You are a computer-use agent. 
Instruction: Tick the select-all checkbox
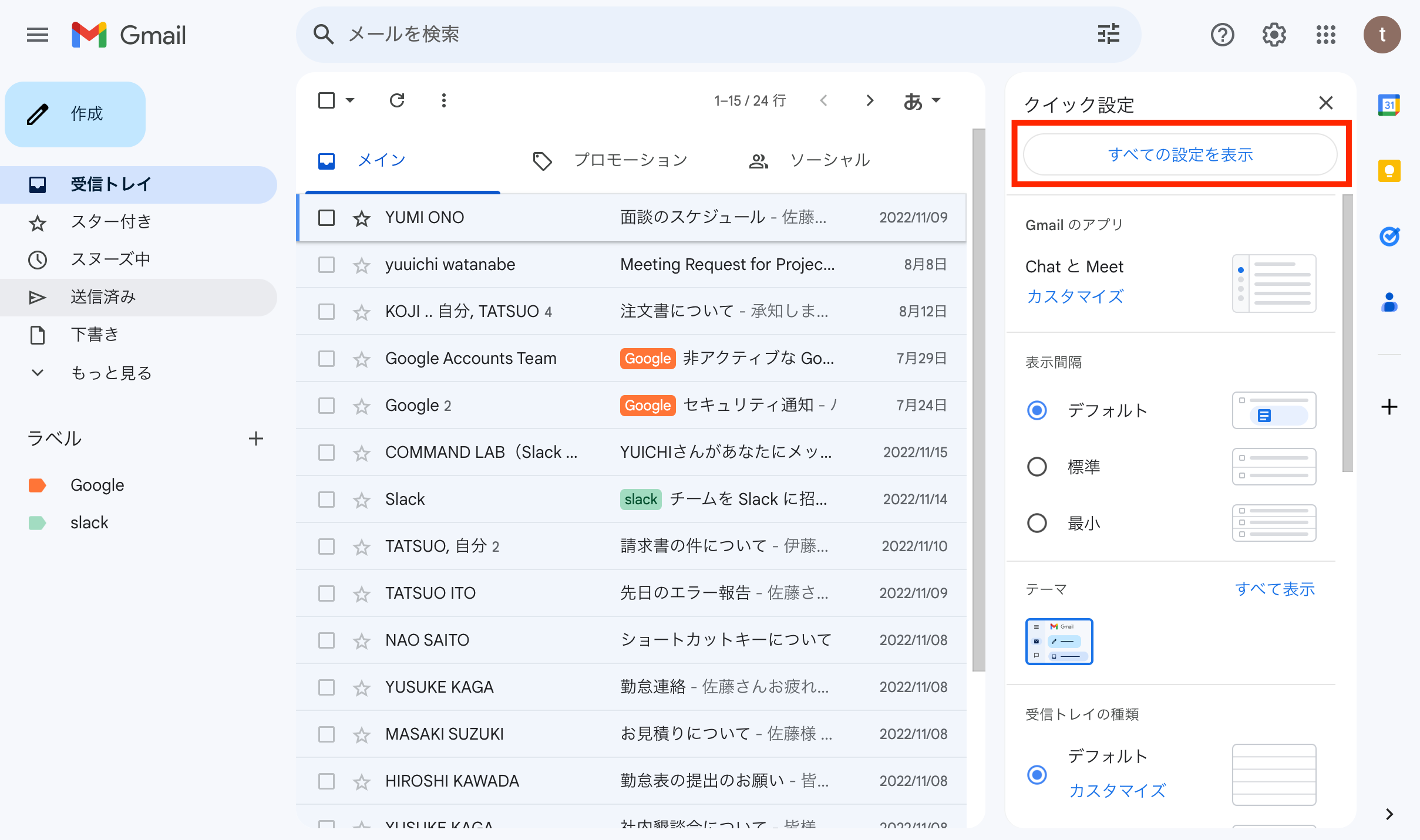coord(327,100)
